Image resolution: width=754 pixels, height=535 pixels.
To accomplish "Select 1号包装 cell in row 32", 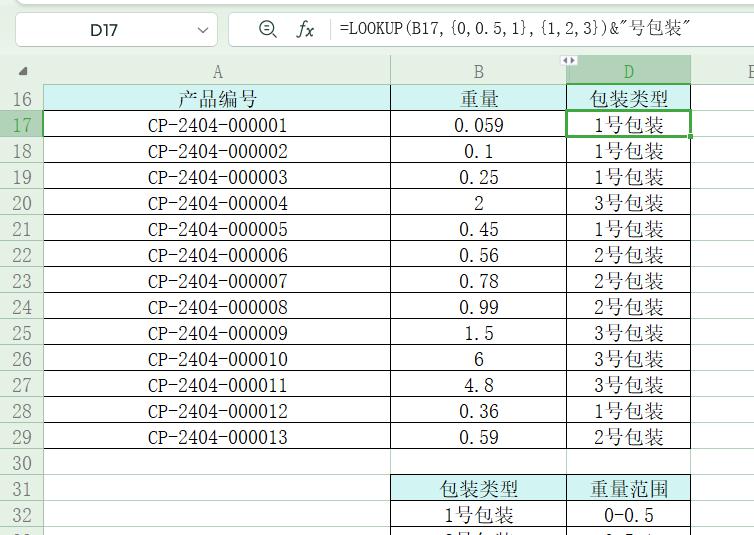I will point(478,514).
